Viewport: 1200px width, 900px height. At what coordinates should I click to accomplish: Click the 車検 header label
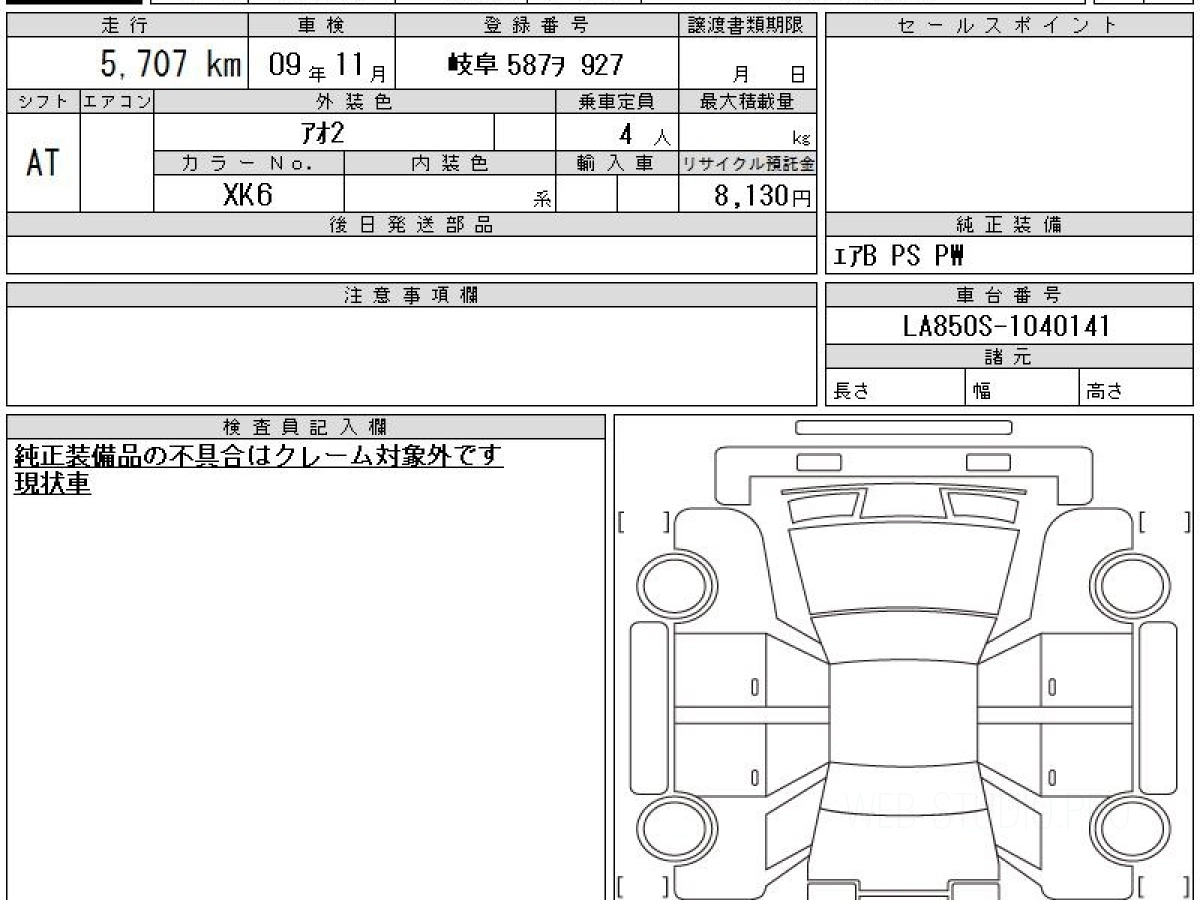coord(321,26)
